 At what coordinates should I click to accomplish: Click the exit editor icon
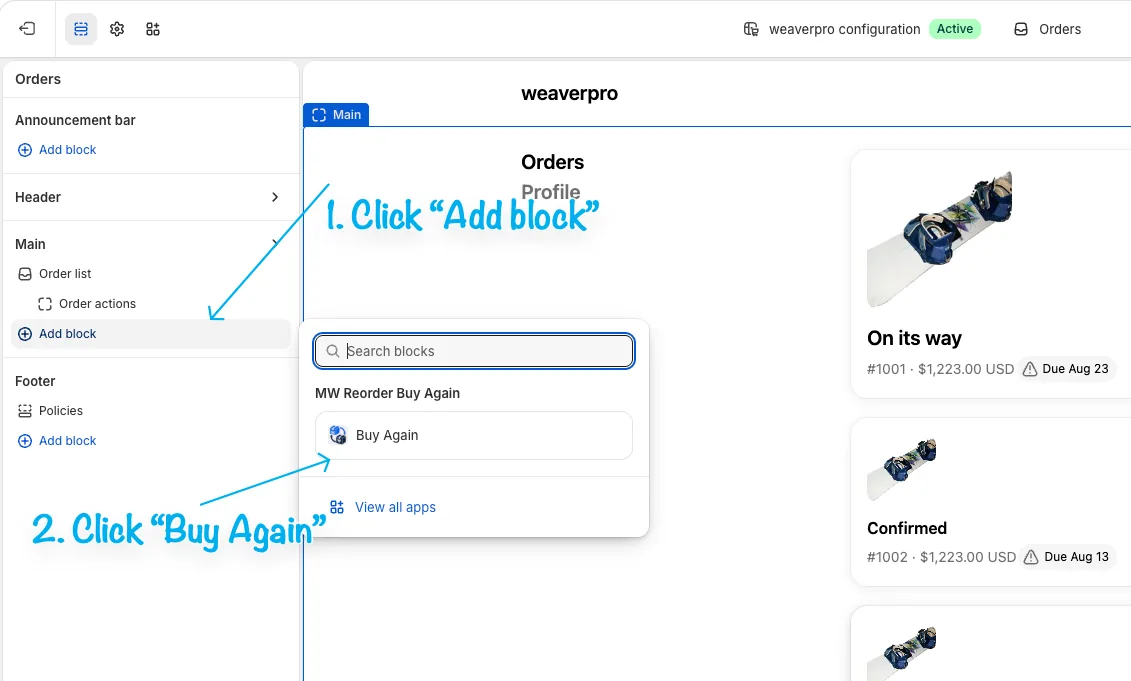[27, 29]
